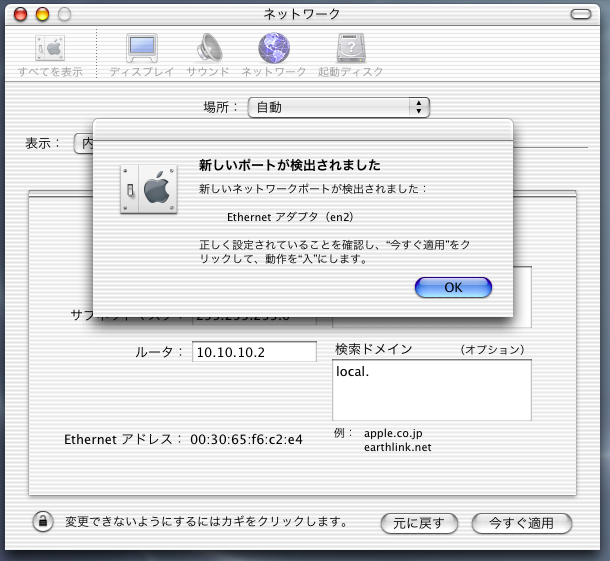The width and height of the screenshot is (610, 561).
Task: Toggle the toolbar with the pill button
Action: click(x=581, y=15)
